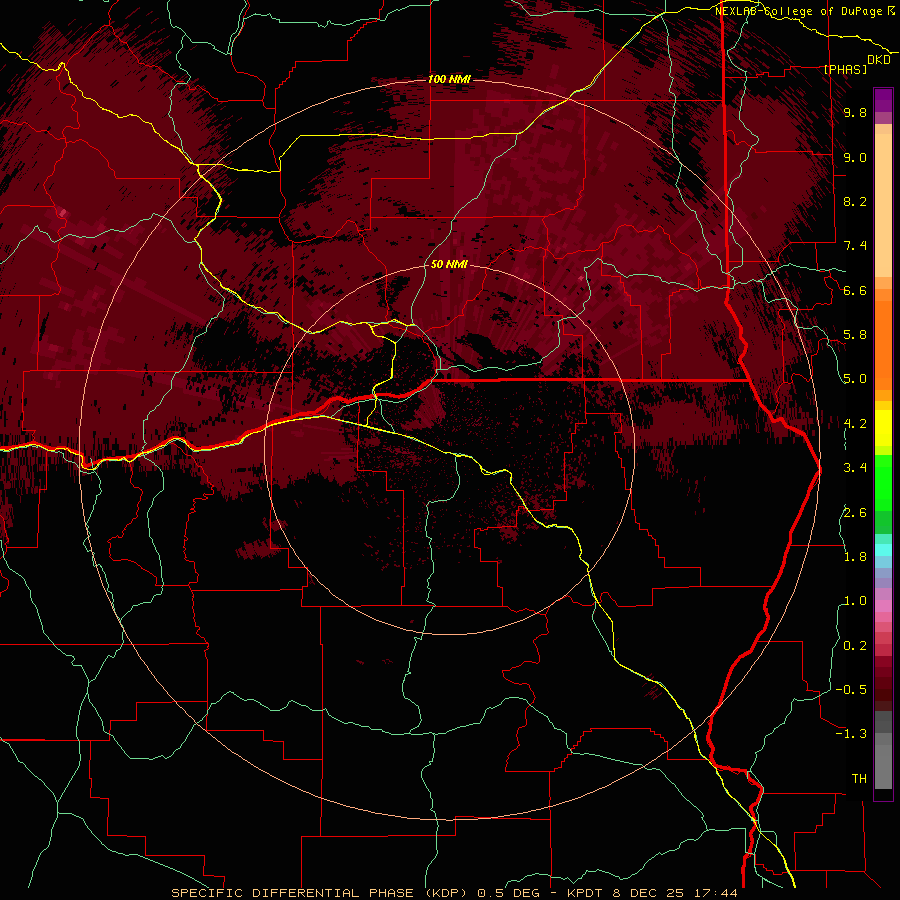Viewport: 900px width, 900px height.
Task: Click the -1.3 legend value
Action: click(851, 734)
